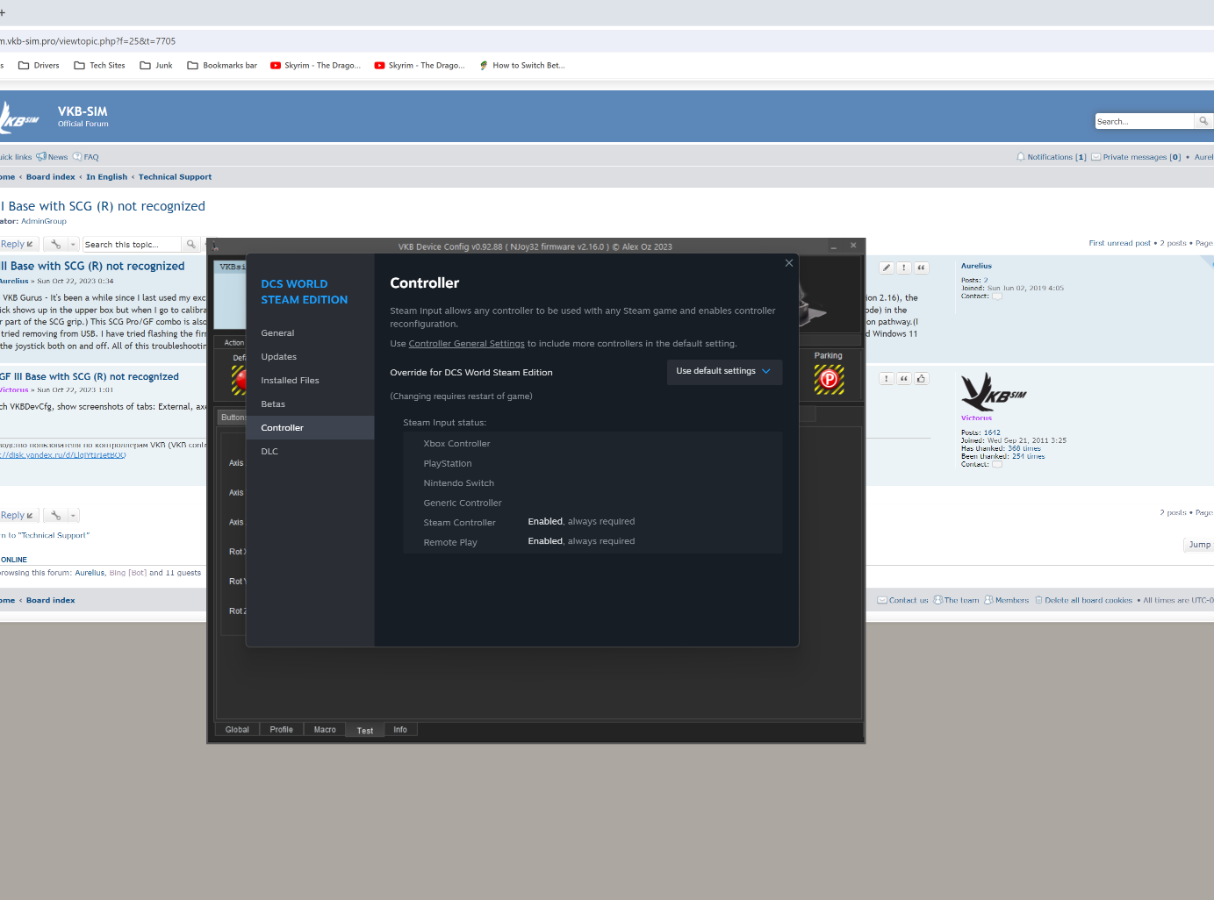1214x900 pixels.
Task: Open the In English breadcrumb link
Action: point(107,177)
